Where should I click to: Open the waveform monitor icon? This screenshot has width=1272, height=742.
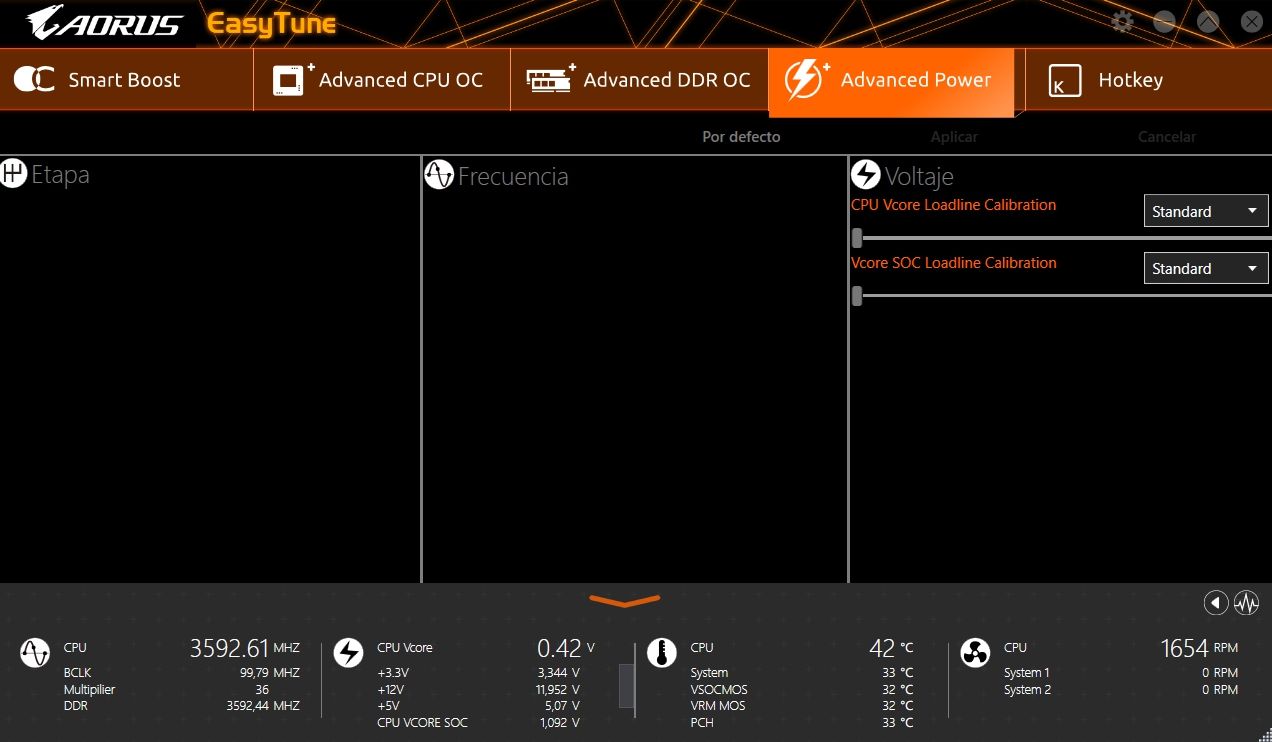tap(1246, 602)
